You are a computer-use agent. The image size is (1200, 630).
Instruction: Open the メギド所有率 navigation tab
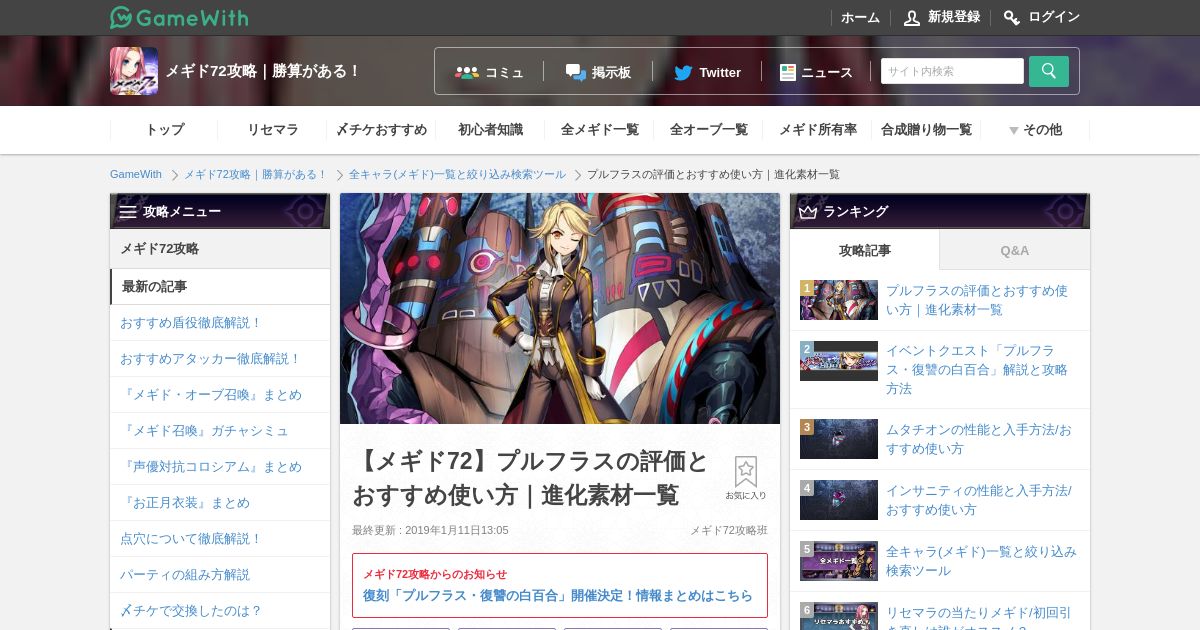817,130
